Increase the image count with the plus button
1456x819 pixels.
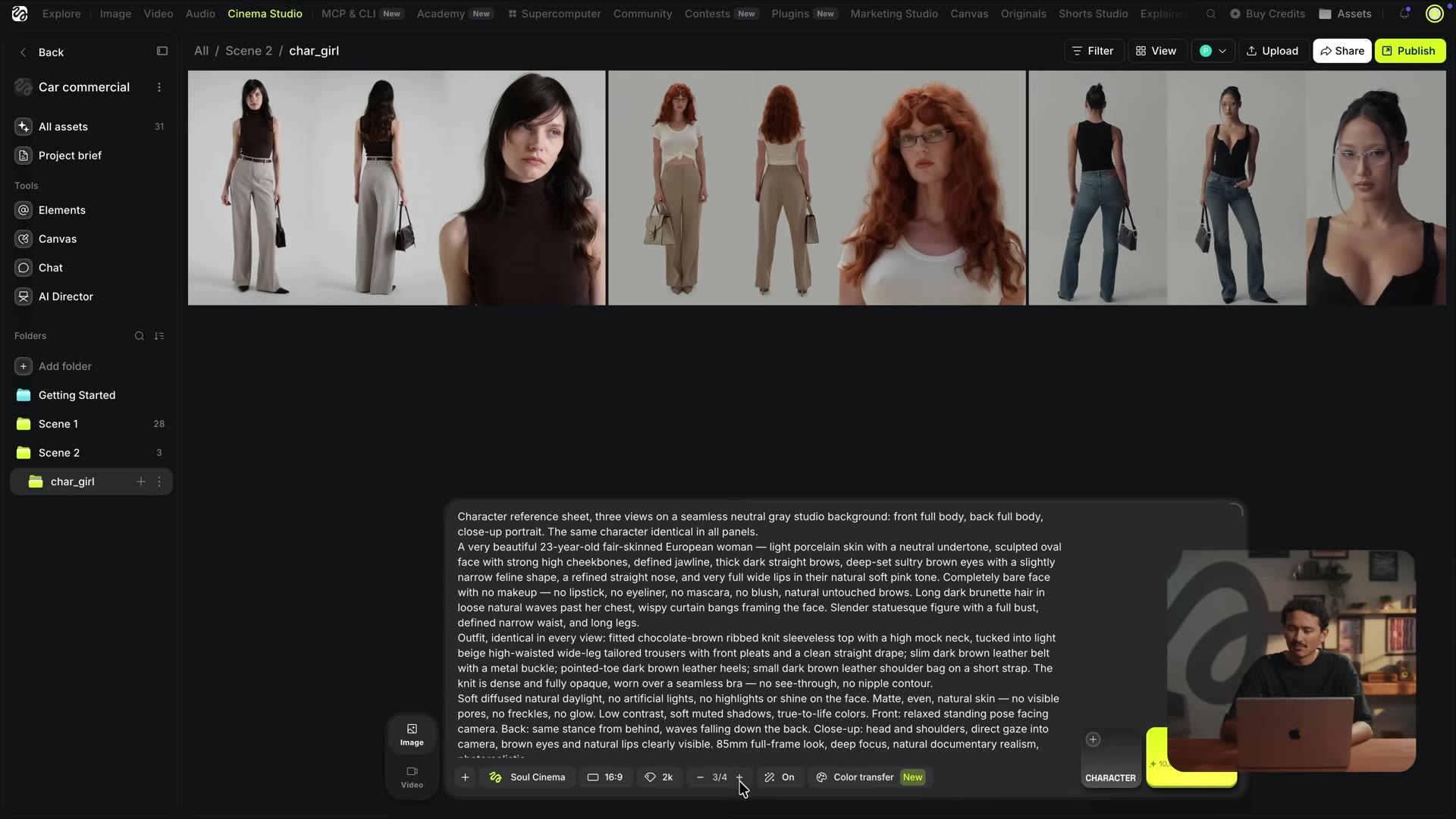click(739, 777)
